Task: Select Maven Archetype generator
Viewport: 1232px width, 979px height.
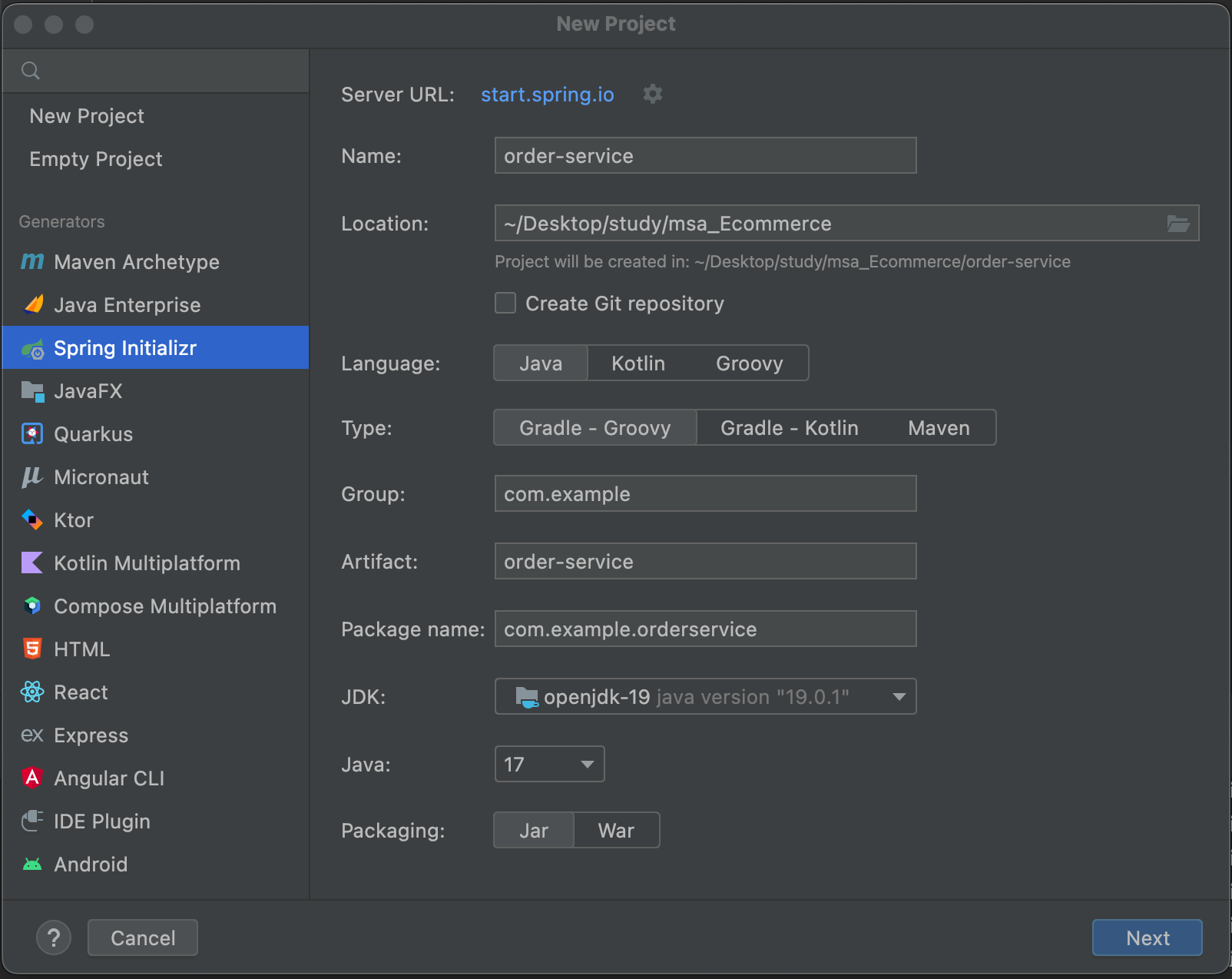Action: point(155,262)
